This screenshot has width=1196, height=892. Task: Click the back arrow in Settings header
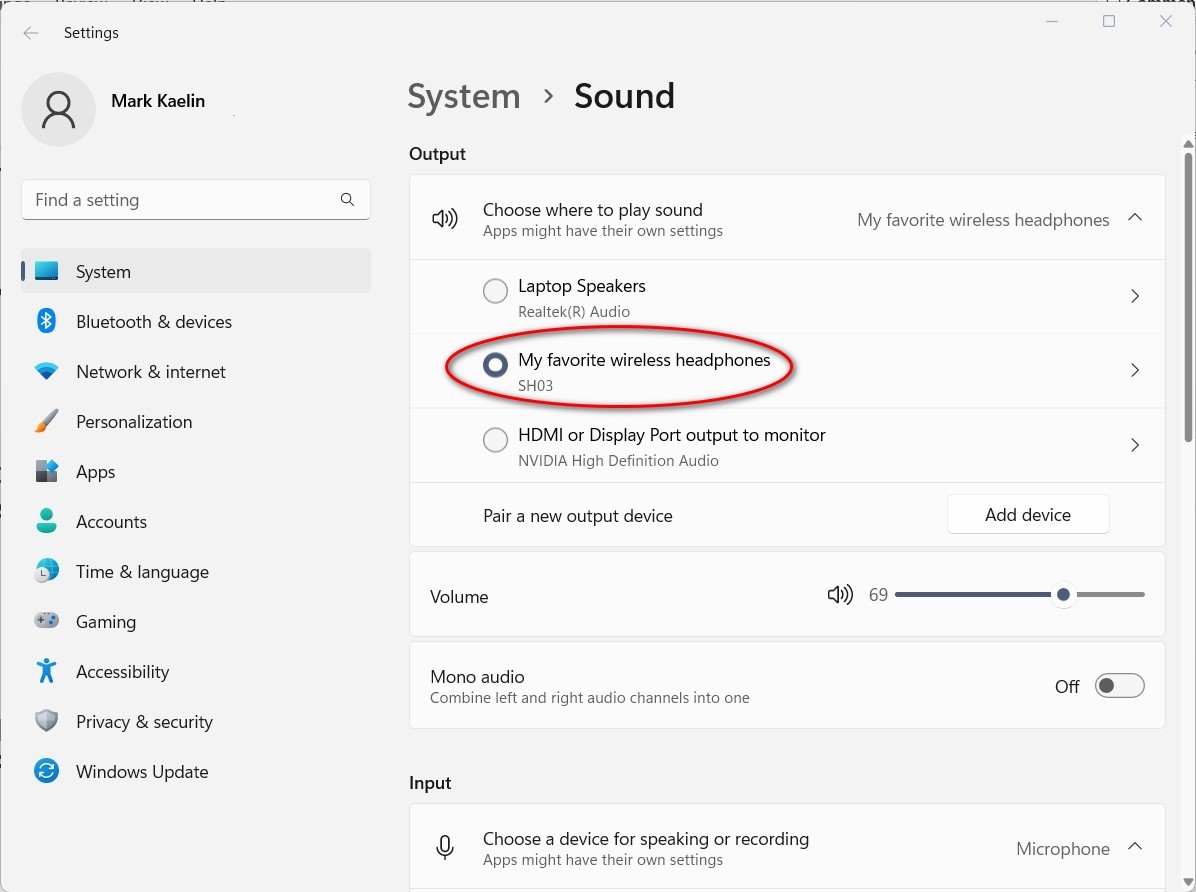pos(31,33)
